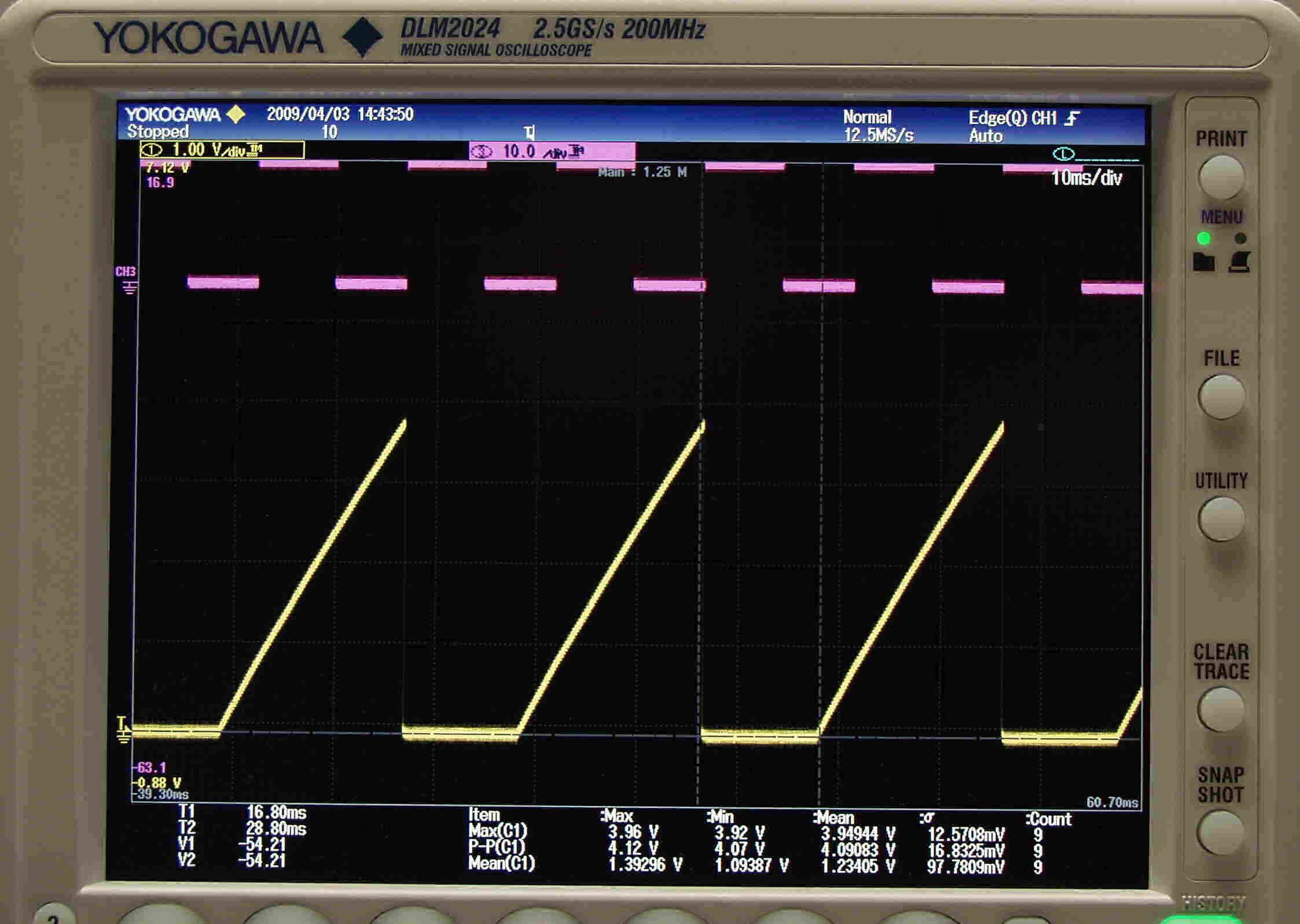This screenshot has height=924, width=1300.
Task: Click the "P-P(C1)" measurement row label
Action: pyautogui.click(x=497, y=848)
